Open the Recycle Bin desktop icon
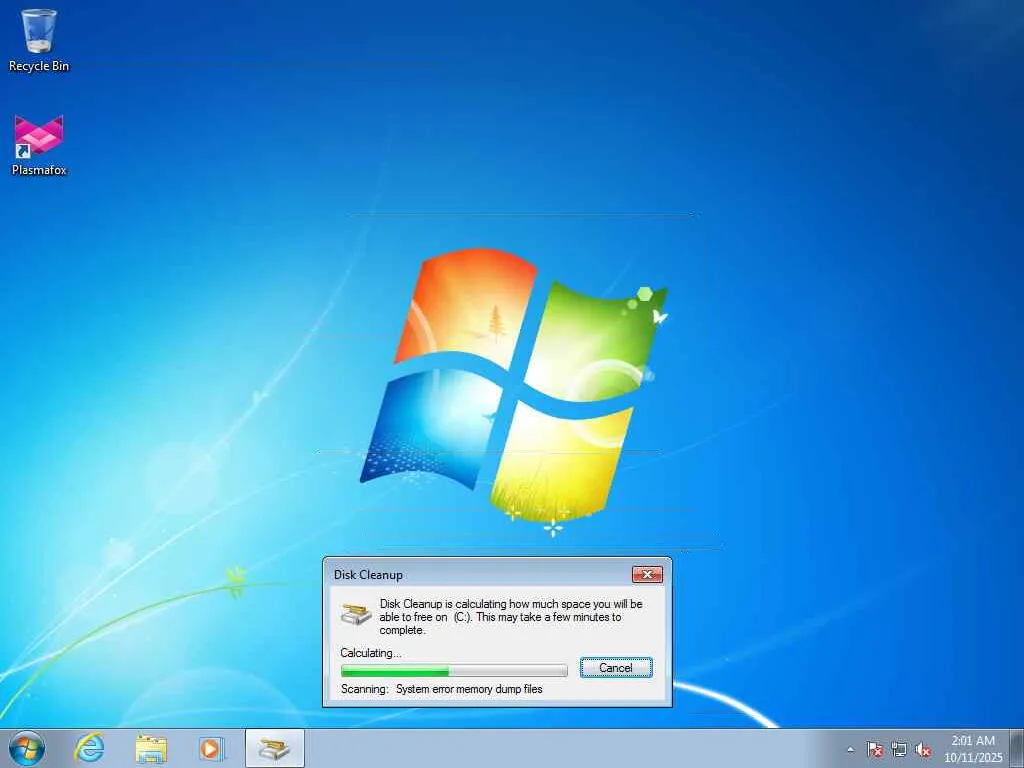This screenshot has width=1024, height=768. pos(39,40)
